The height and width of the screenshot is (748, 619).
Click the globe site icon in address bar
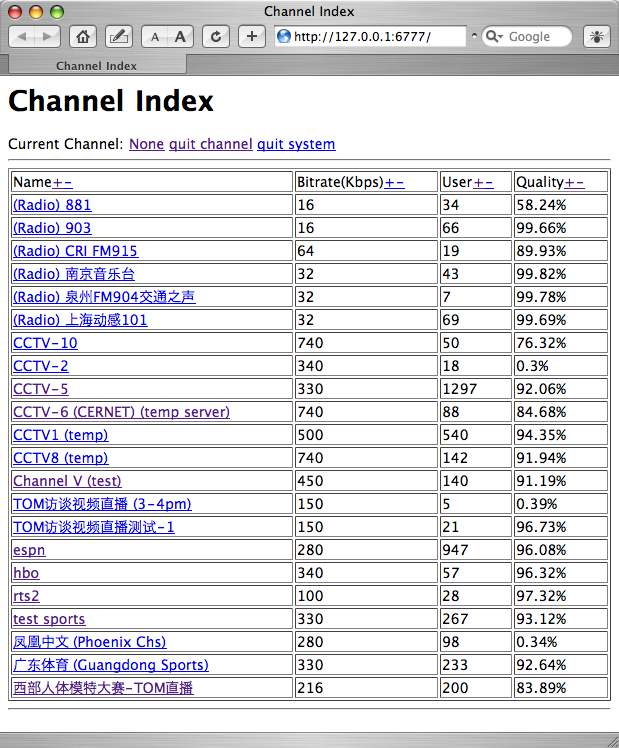[x=284, y=36]
